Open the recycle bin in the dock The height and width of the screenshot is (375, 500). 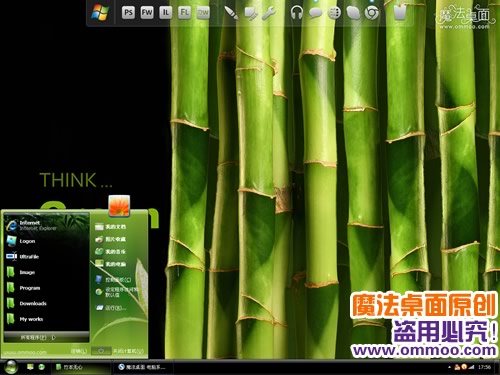click(x=400, y=13)
